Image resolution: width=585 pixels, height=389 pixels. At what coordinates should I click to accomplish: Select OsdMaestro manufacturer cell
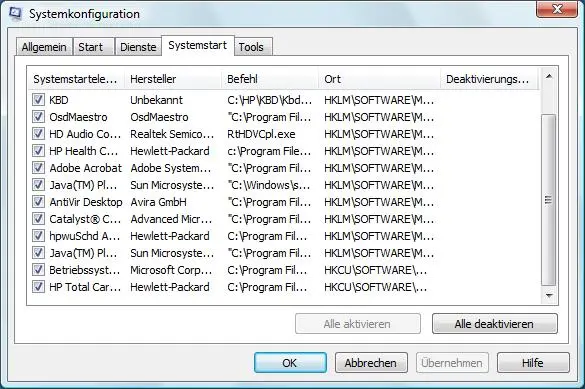[x=159, y=117]
